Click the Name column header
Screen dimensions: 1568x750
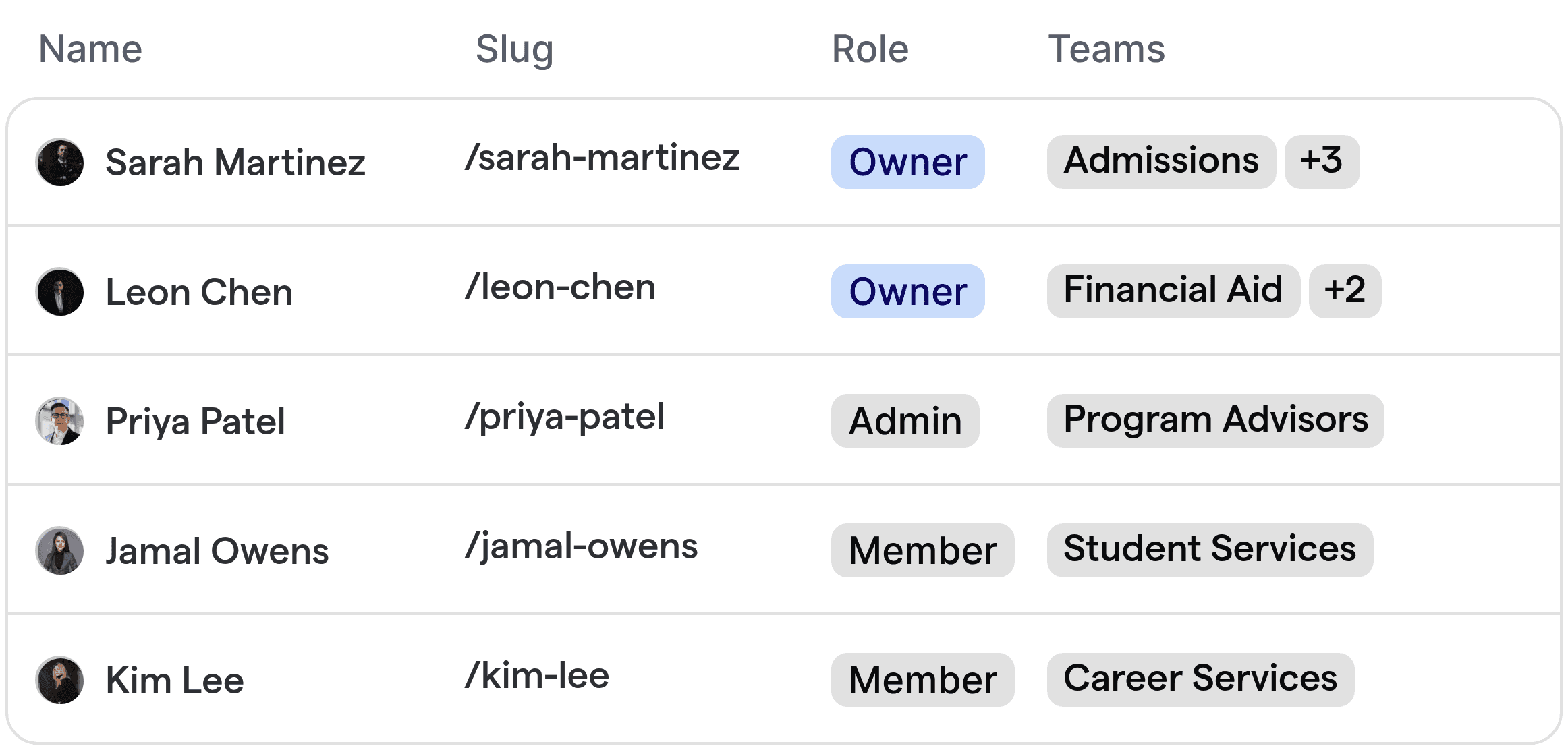90,48
